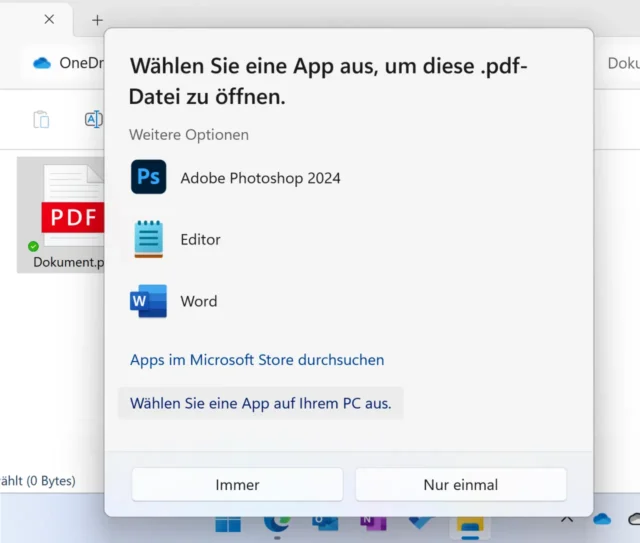Click the 'Immer' button
This screenshot has height=543, width=640.
[237, 485]
